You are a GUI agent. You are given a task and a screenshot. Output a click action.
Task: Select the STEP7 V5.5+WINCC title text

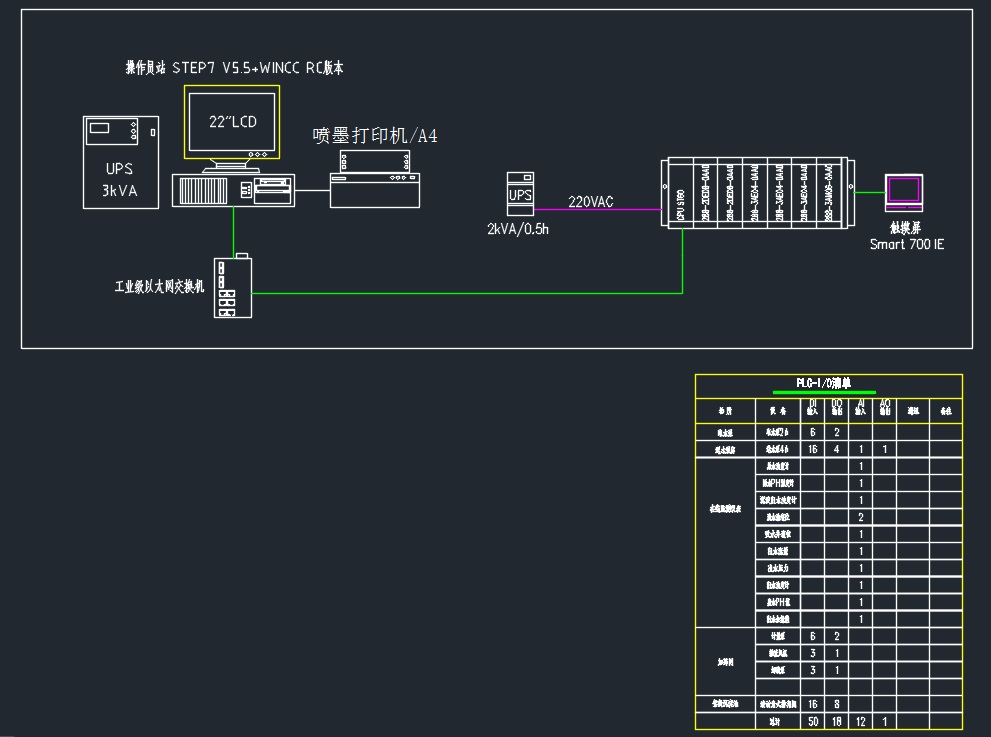(x=234, y=68)
